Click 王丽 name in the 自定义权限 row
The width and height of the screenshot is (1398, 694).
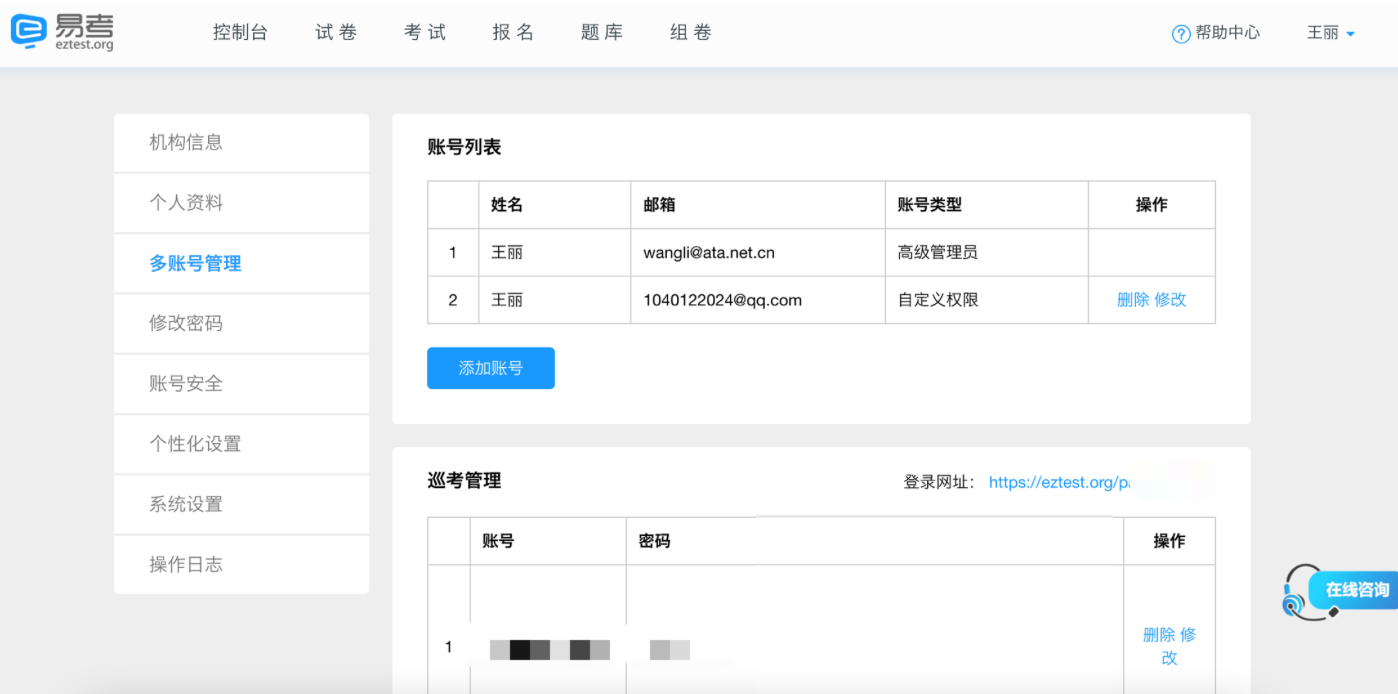tap(507, 300)
